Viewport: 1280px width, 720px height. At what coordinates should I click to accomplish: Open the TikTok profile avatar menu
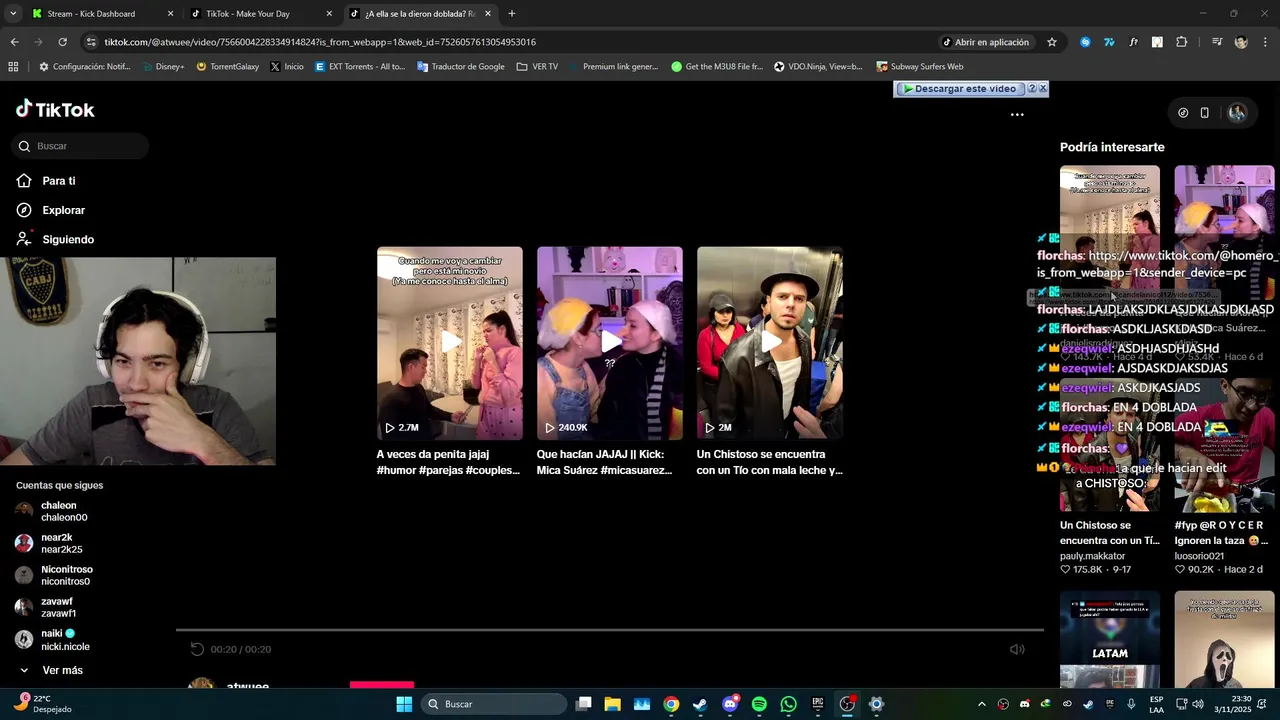[x=1237, y=113]
